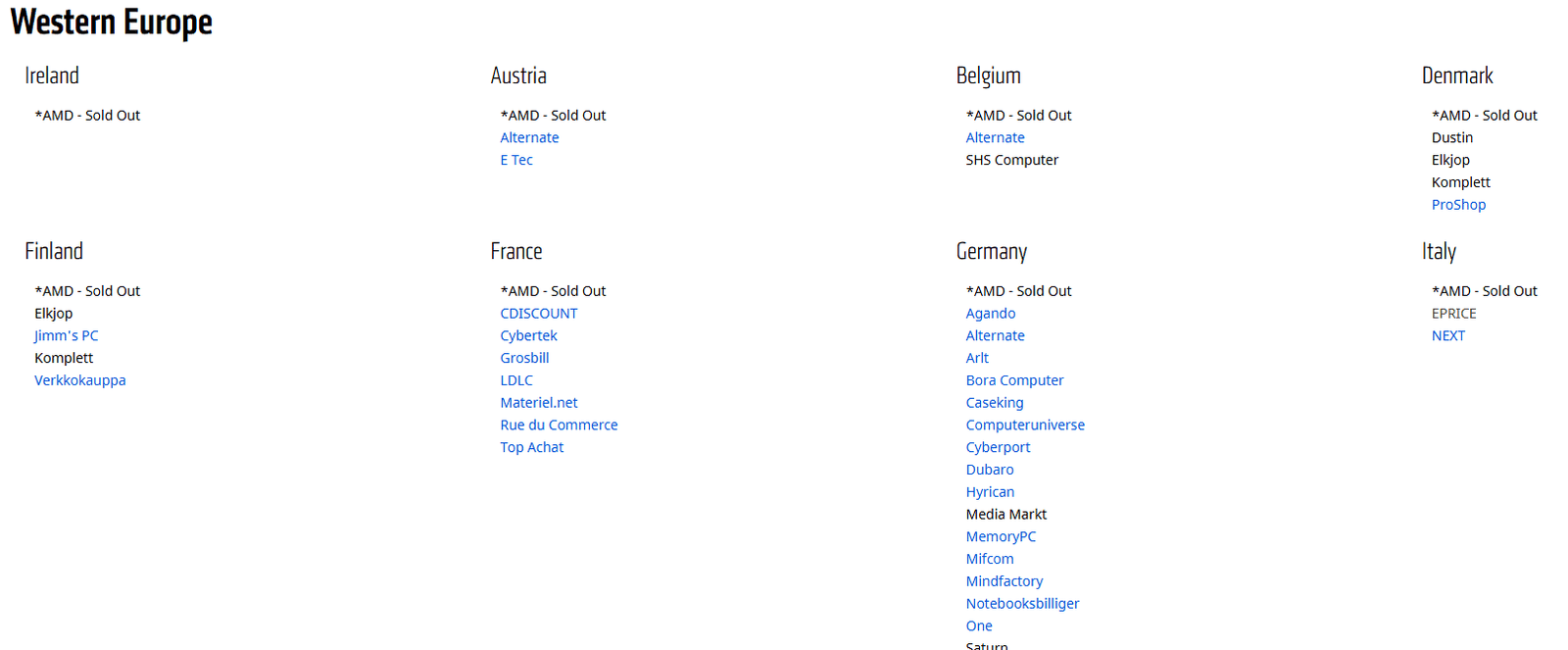This screenshot has height=650, width=1568.
Task: Visit the Materiel.net link
Action: coord(539,403)
